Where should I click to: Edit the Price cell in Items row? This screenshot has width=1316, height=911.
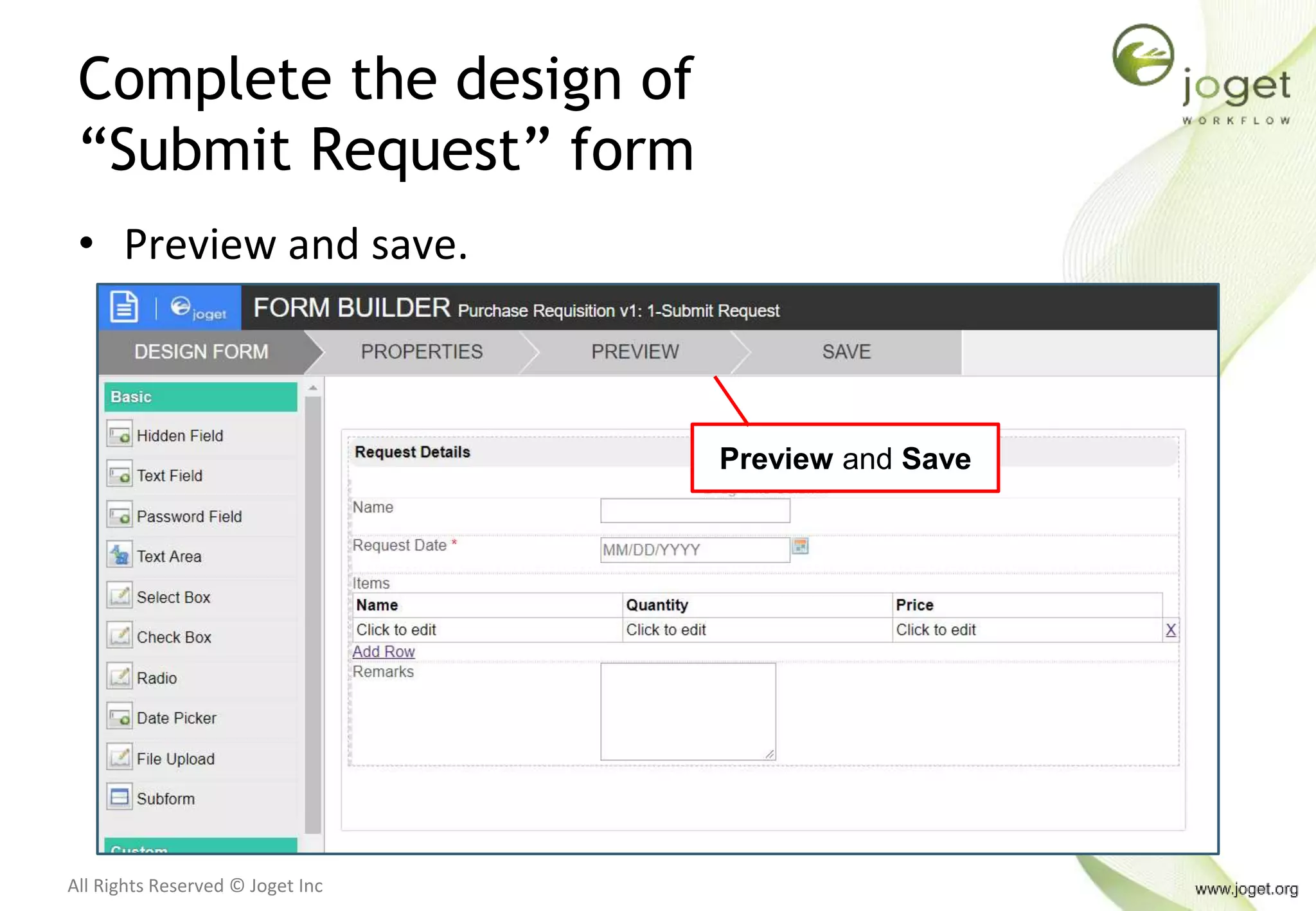click(x=1028, y=630)
